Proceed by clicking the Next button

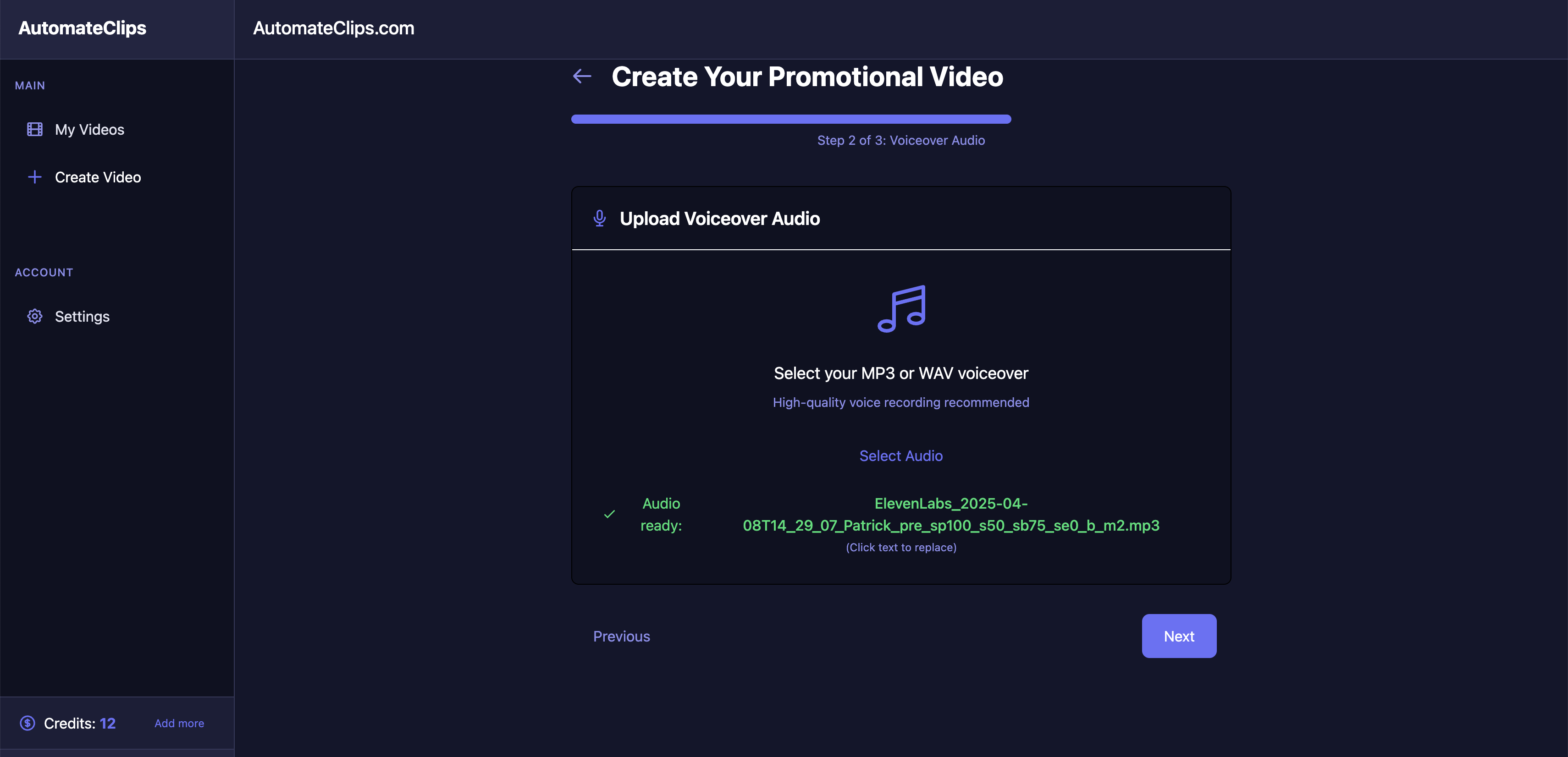pos(1178,636)
